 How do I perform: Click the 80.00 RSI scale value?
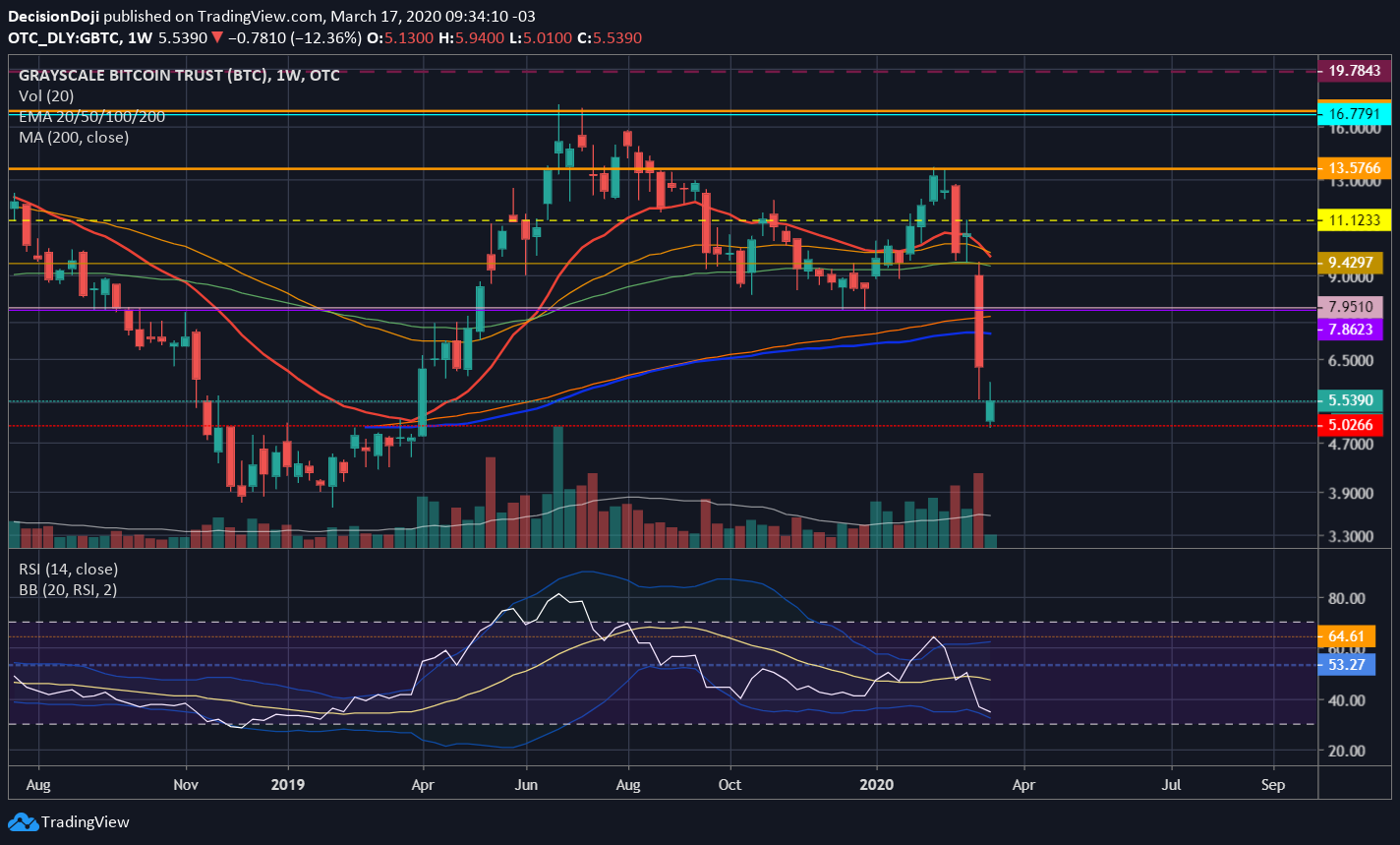coord(1346,598)
